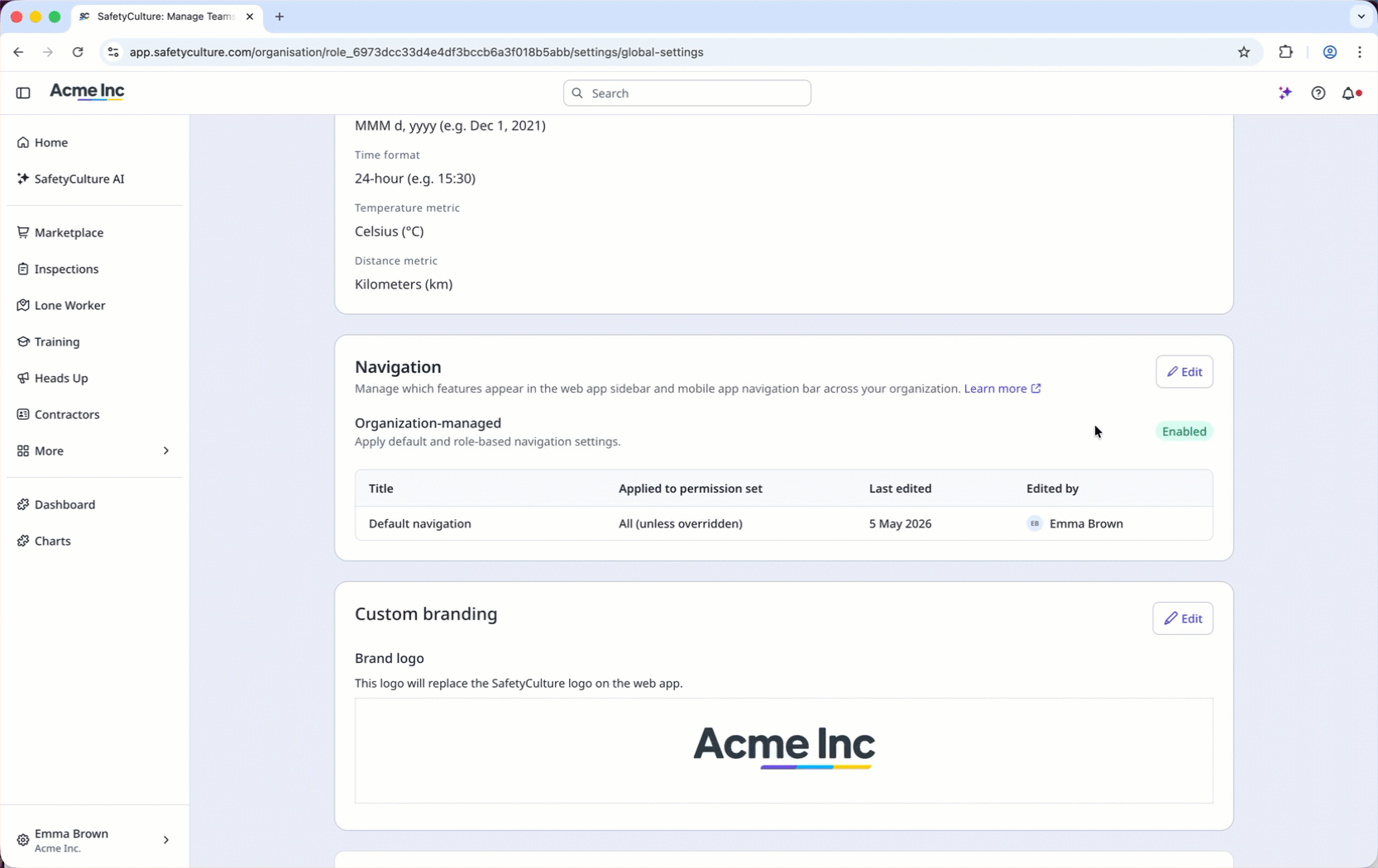Open Heads Up in sidebar
This screenshot has height=868, width=1378.
[x=94, y=378]
